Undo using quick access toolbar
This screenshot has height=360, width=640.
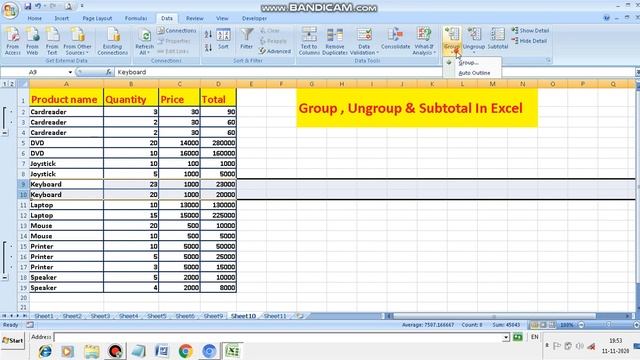(38, 6)
